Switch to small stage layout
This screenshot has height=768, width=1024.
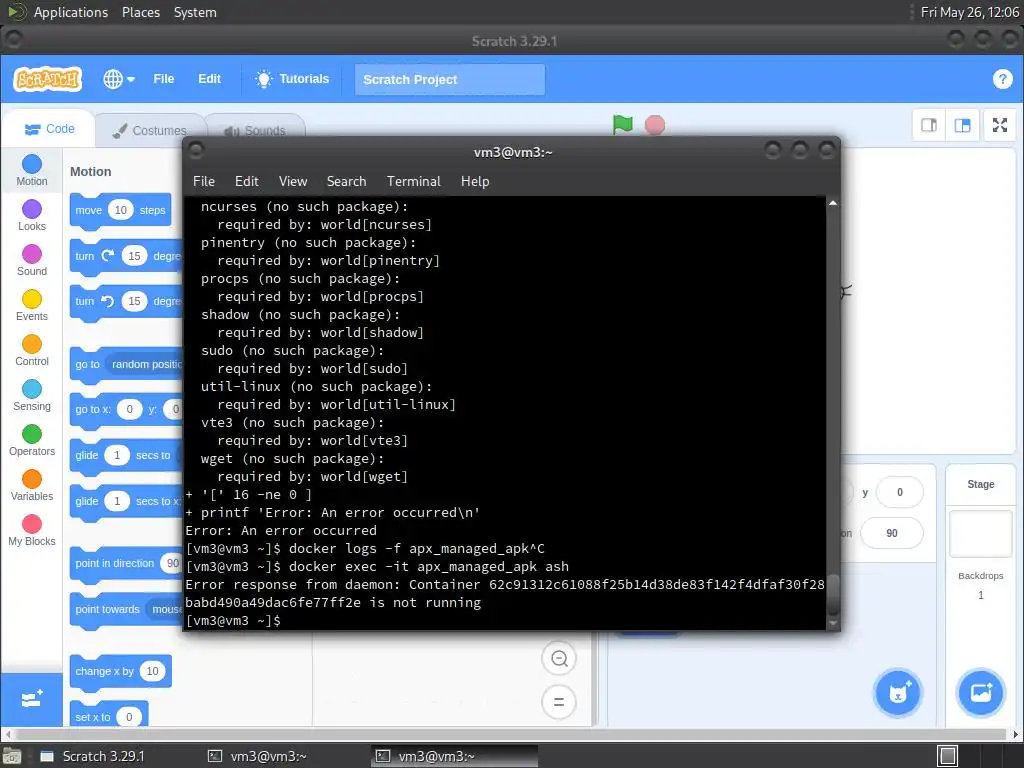(x=929, y=125)
